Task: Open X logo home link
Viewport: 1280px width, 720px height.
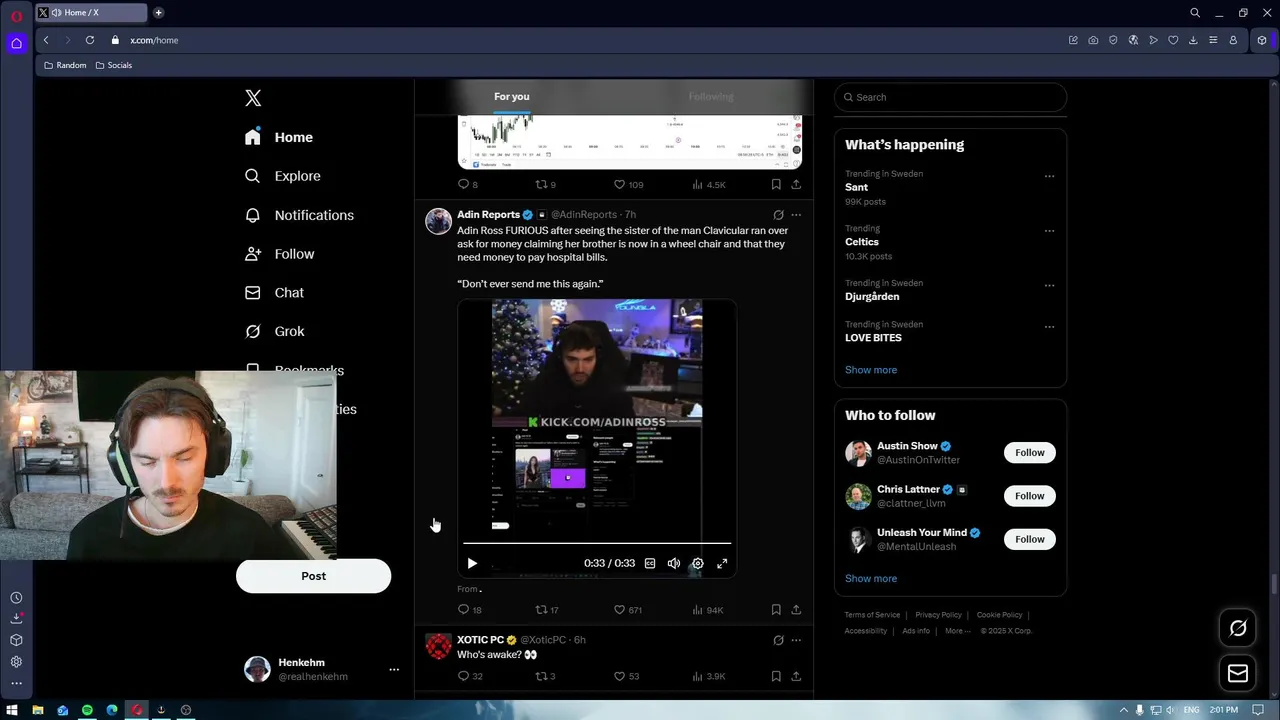Action: 253,98
